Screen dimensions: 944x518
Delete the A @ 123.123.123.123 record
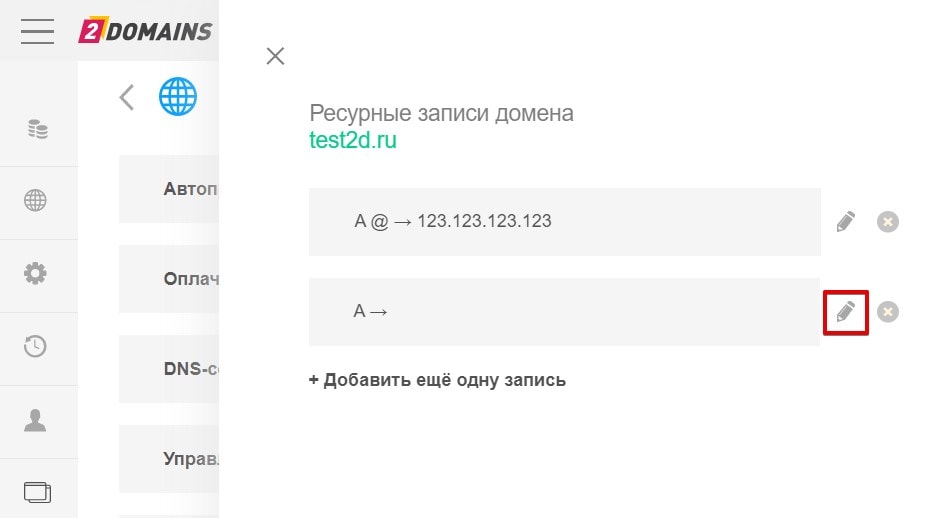[x=888, y=221]
